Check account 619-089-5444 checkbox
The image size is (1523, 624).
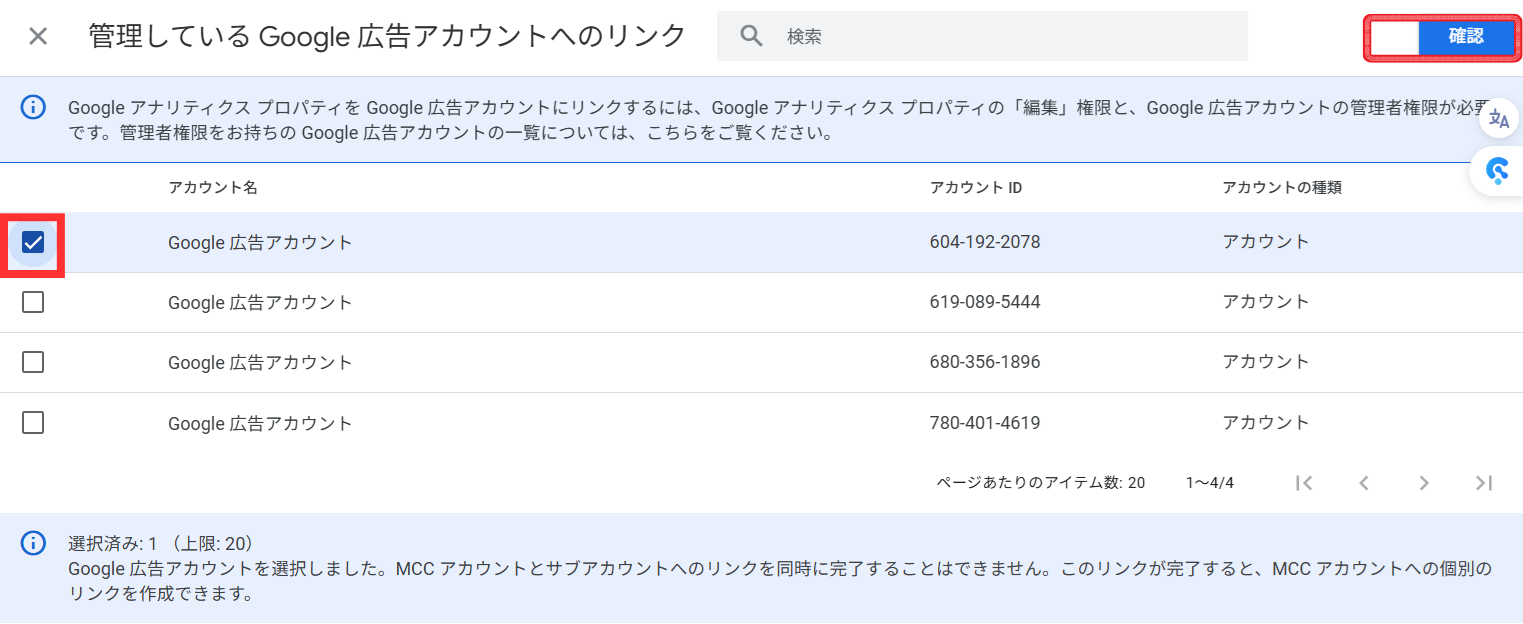pos(33,302)
